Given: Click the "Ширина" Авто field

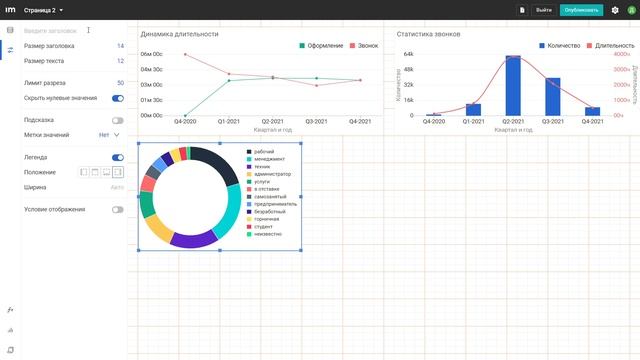Looking at the screenshot, I should (x=117, y=187).
